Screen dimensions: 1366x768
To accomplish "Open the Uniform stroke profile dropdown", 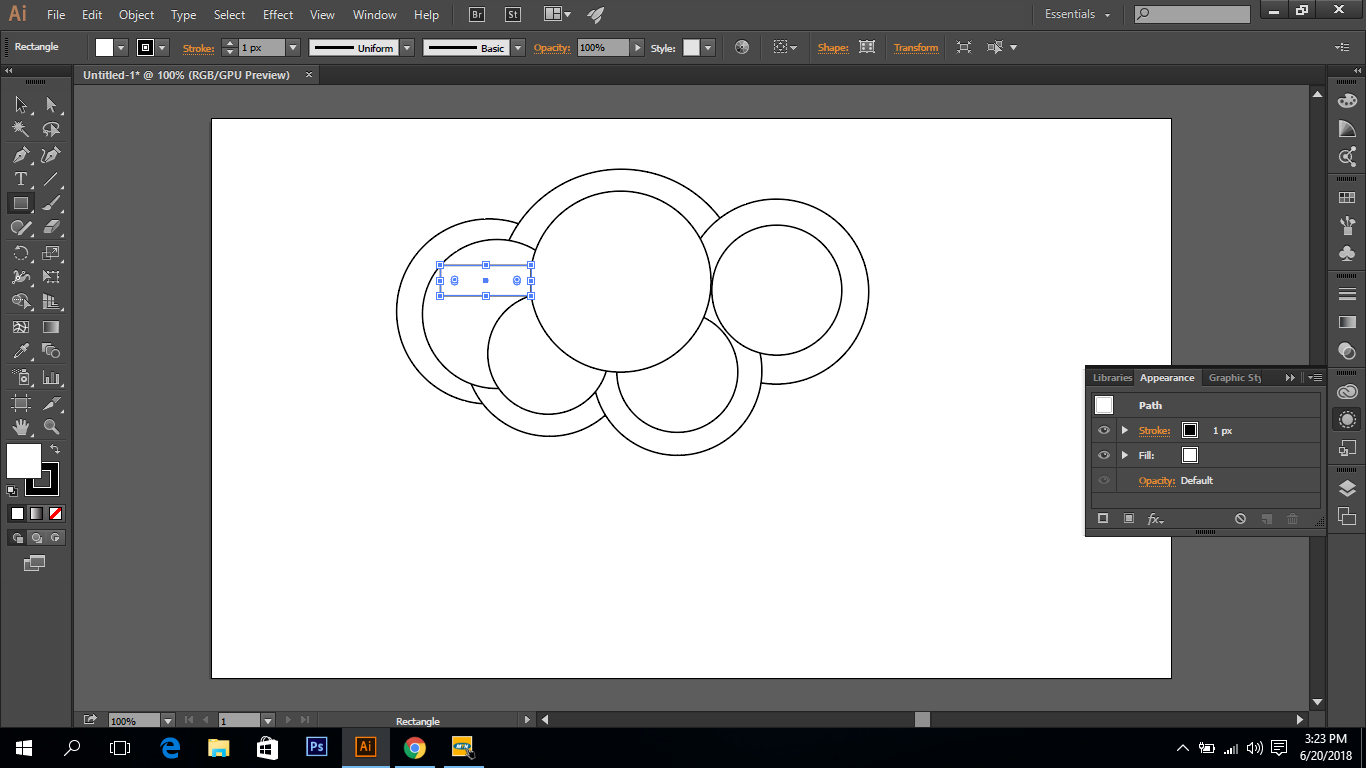I will tap(408, 47).
